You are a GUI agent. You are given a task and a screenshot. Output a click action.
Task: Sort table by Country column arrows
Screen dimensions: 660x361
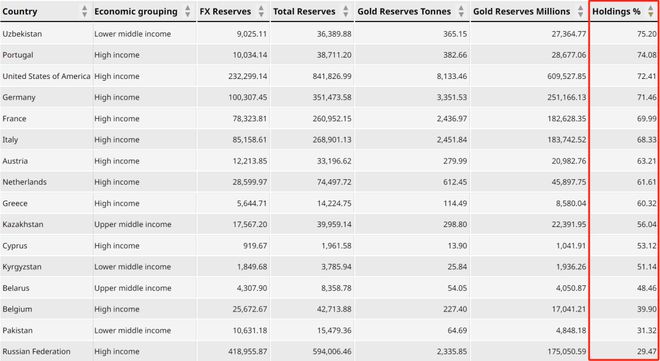pyautogui.click(x=85, y=11)
